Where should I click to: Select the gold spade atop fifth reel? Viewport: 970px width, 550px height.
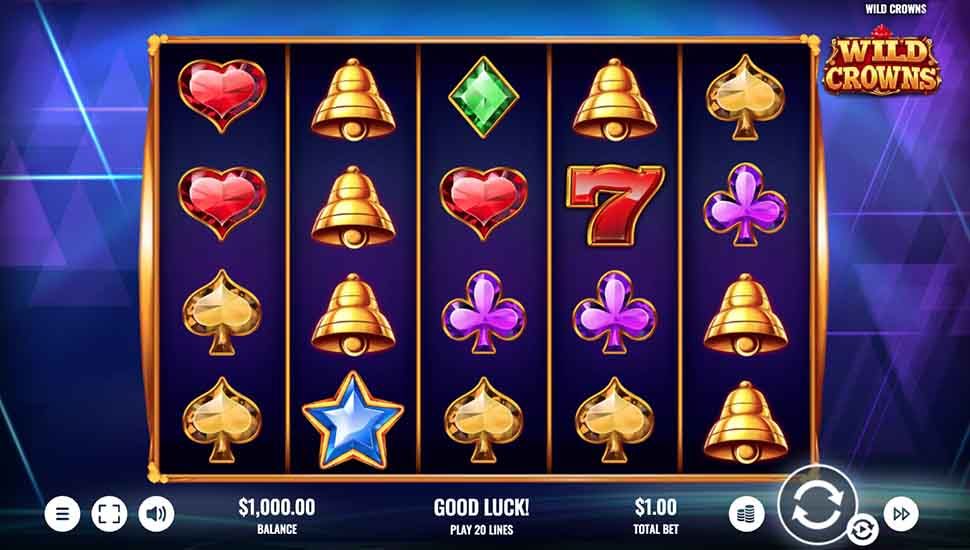click(x=745, y=97)
